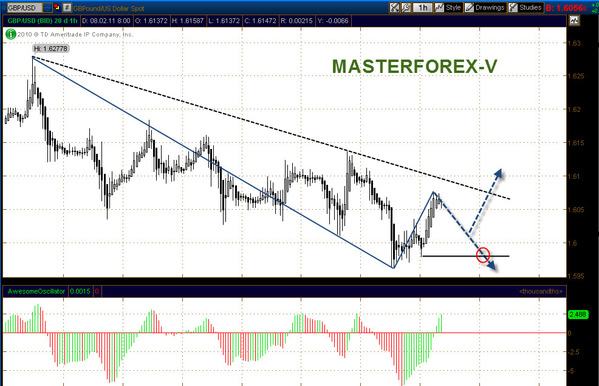
Task: Open the colored symbol link selector
Action: click(57, 7)
